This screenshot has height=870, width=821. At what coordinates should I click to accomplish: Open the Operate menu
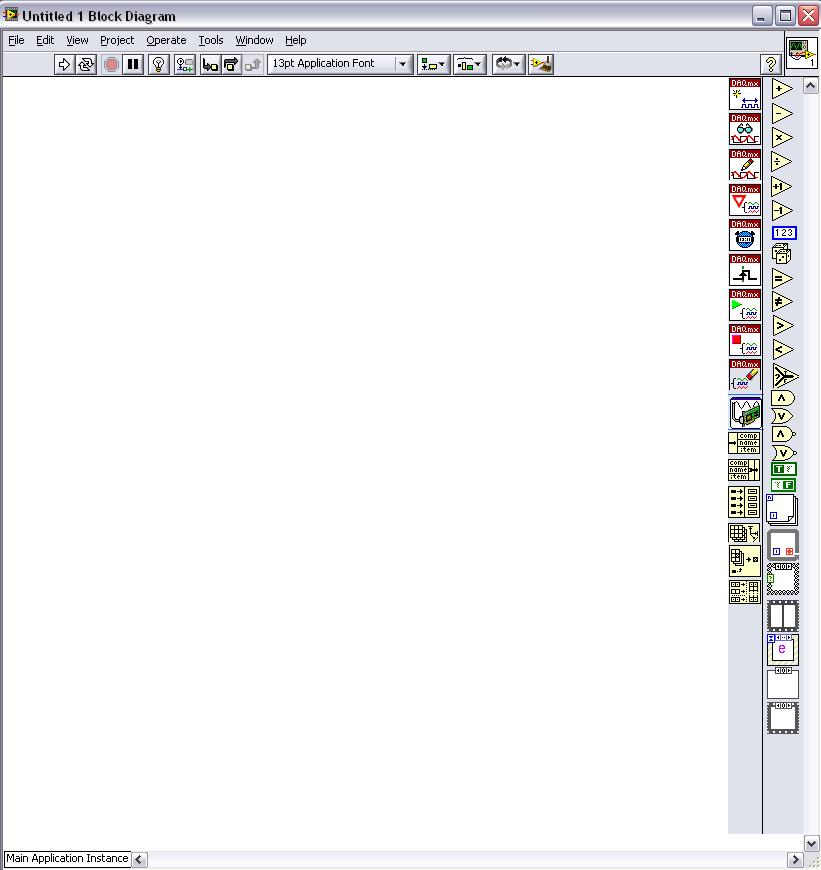pos(166,40)
